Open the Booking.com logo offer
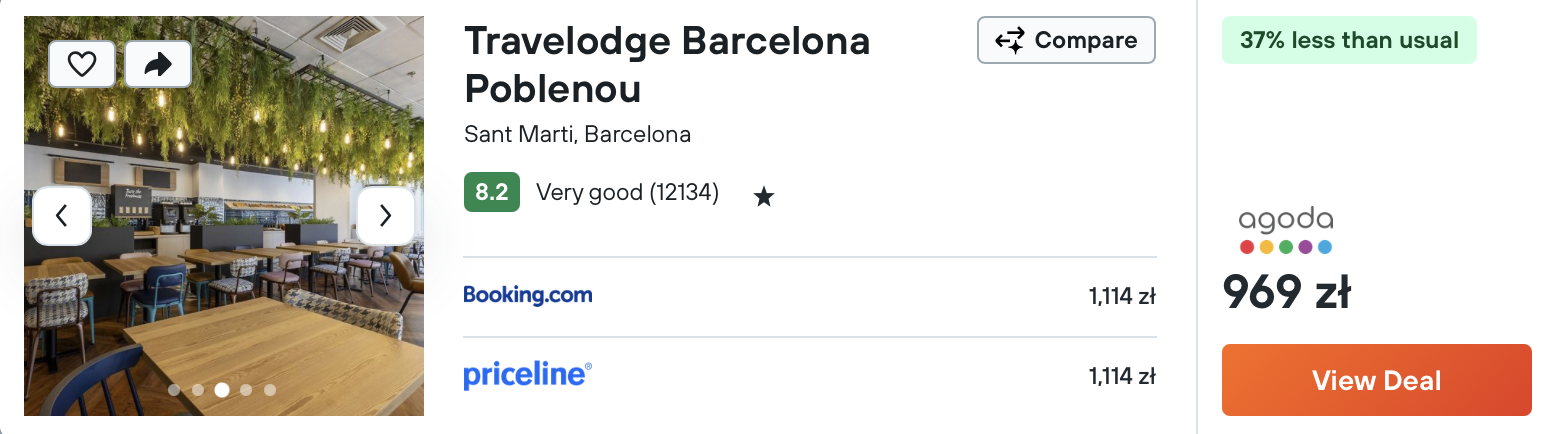 tap(528, 295)
